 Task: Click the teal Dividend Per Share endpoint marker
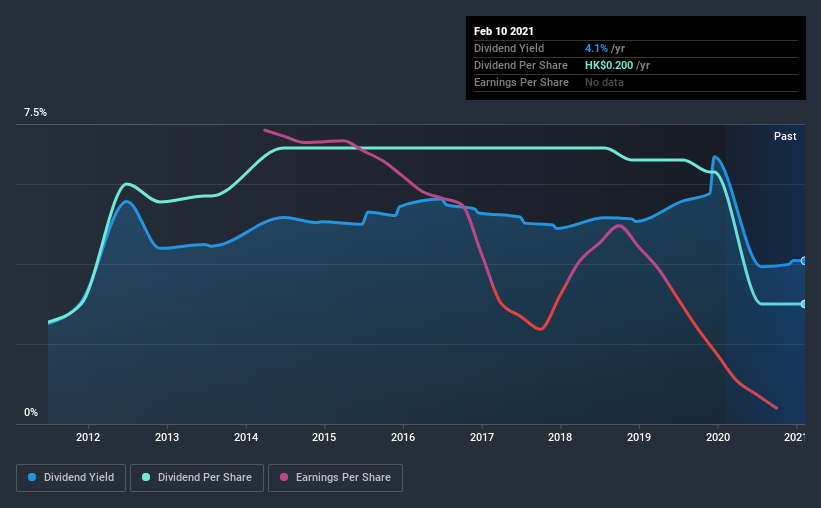(803, 304)
